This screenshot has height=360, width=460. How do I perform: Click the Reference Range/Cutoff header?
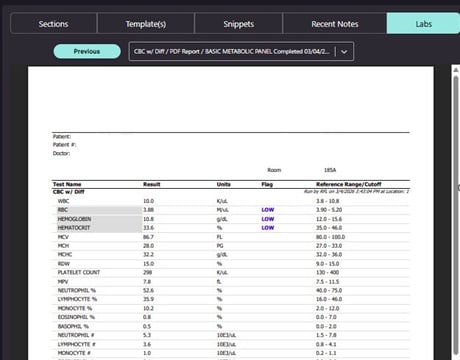tap(349, 184)
